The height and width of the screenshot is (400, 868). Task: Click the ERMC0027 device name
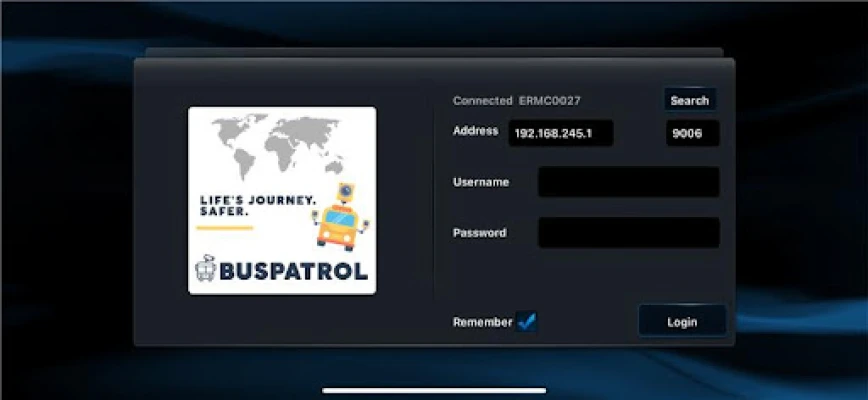coord(550,101)
